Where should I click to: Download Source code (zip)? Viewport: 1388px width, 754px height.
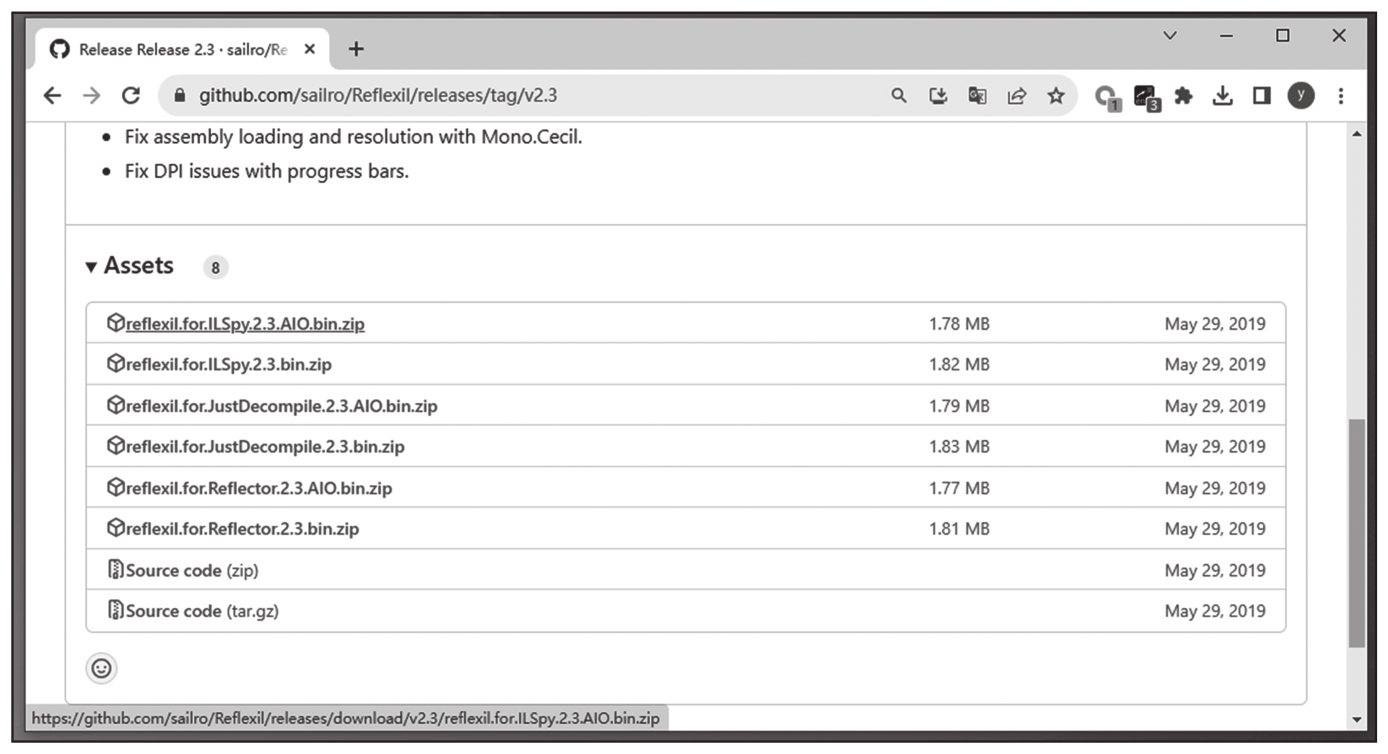tap(192, 570)
